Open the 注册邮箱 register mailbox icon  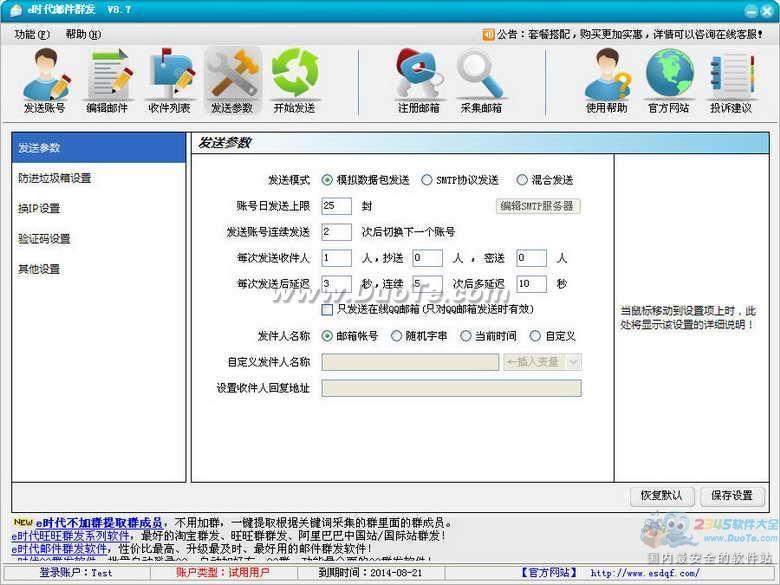[418, 81]
